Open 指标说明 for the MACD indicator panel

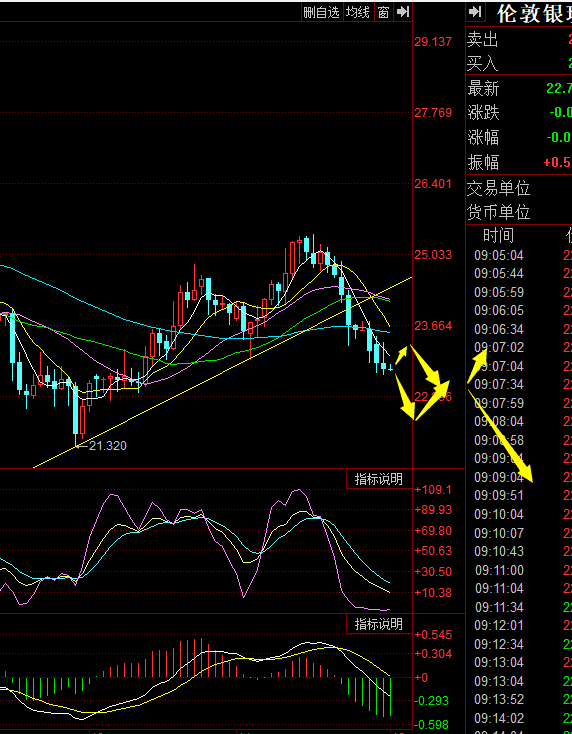point(379,624)
